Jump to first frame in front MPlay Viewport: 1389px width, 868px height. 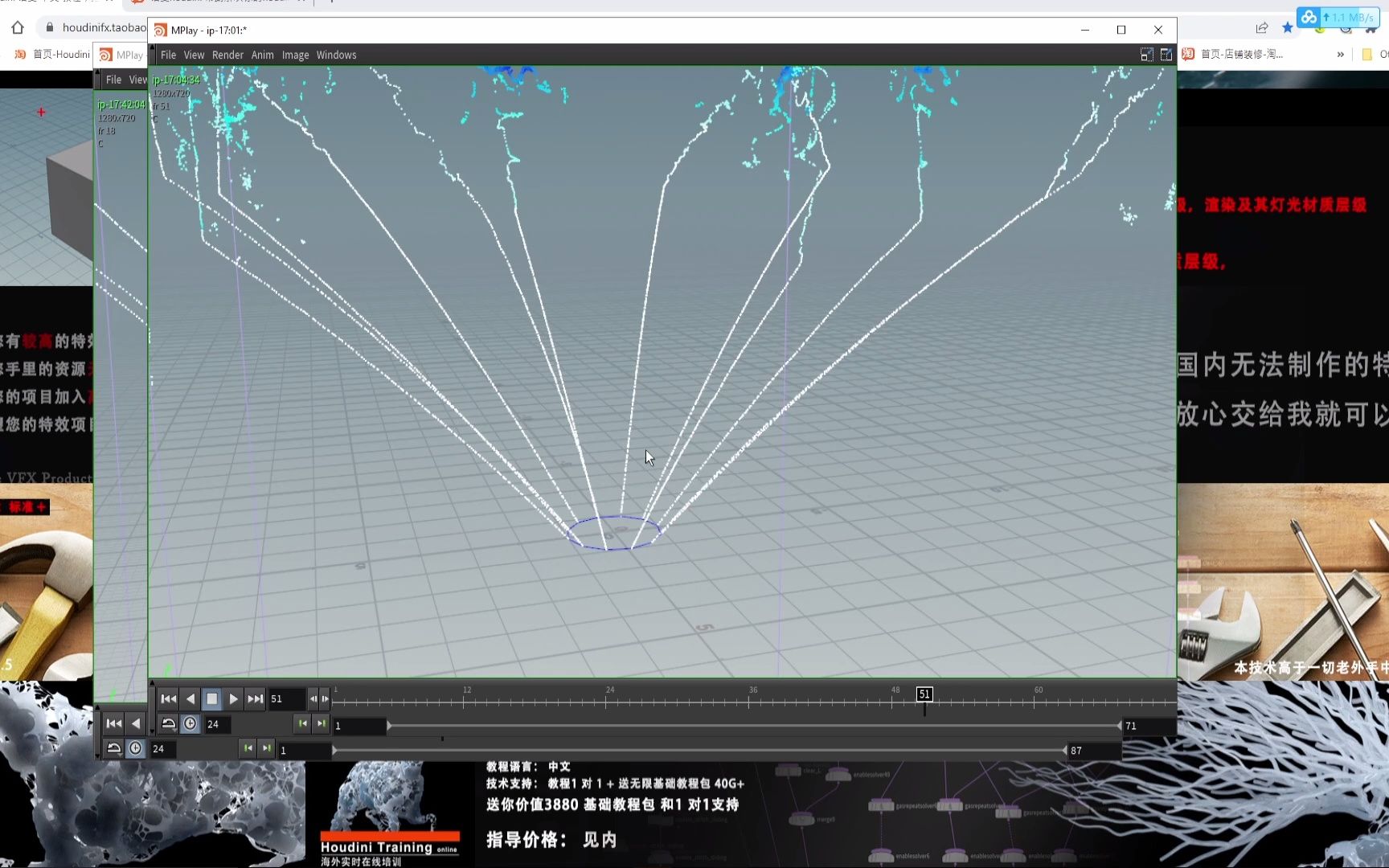168,698
